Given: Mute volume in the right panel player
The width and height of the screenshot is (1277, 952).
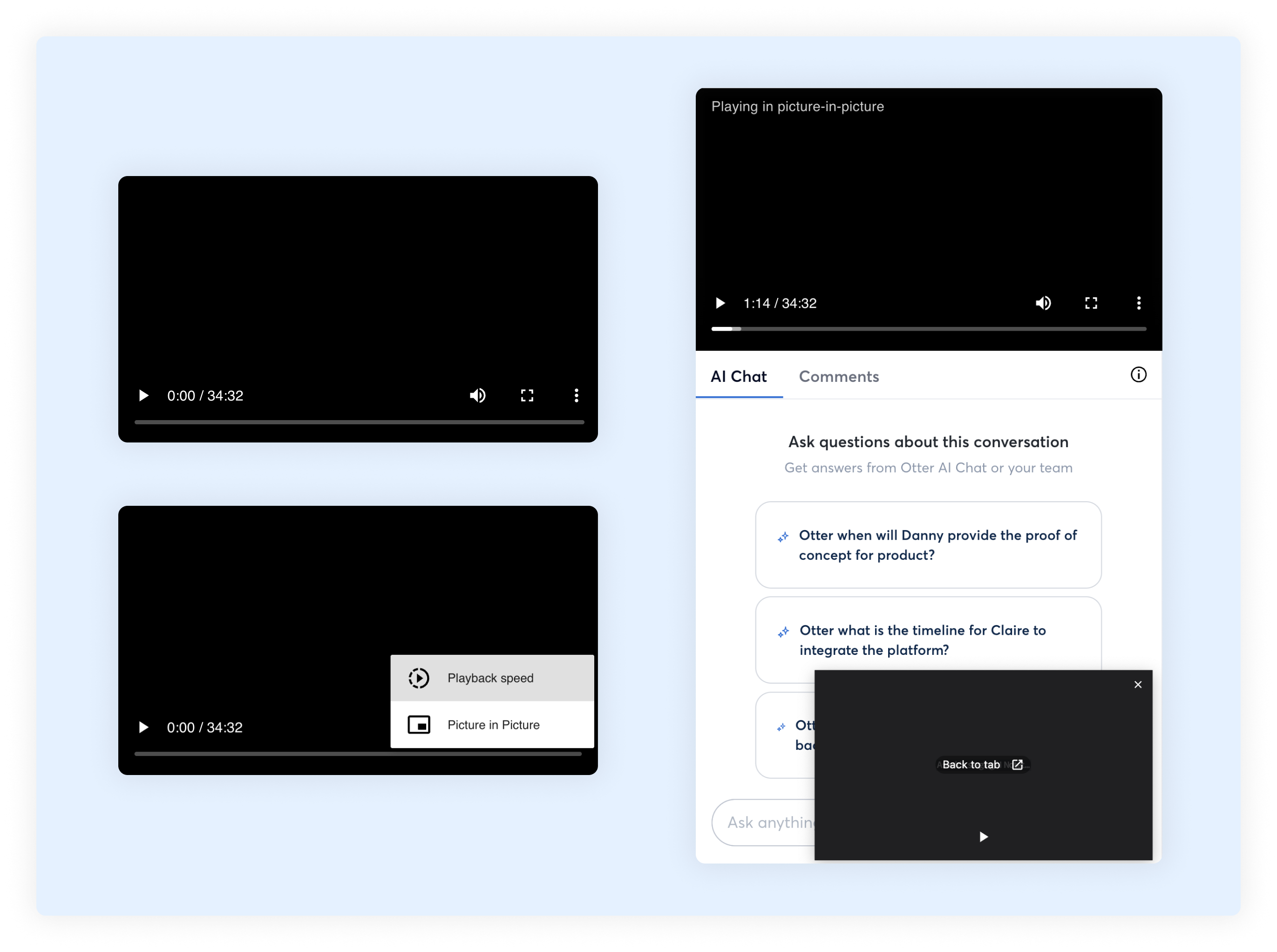Looking at the screenshot, I should (x=1043, y=303).
